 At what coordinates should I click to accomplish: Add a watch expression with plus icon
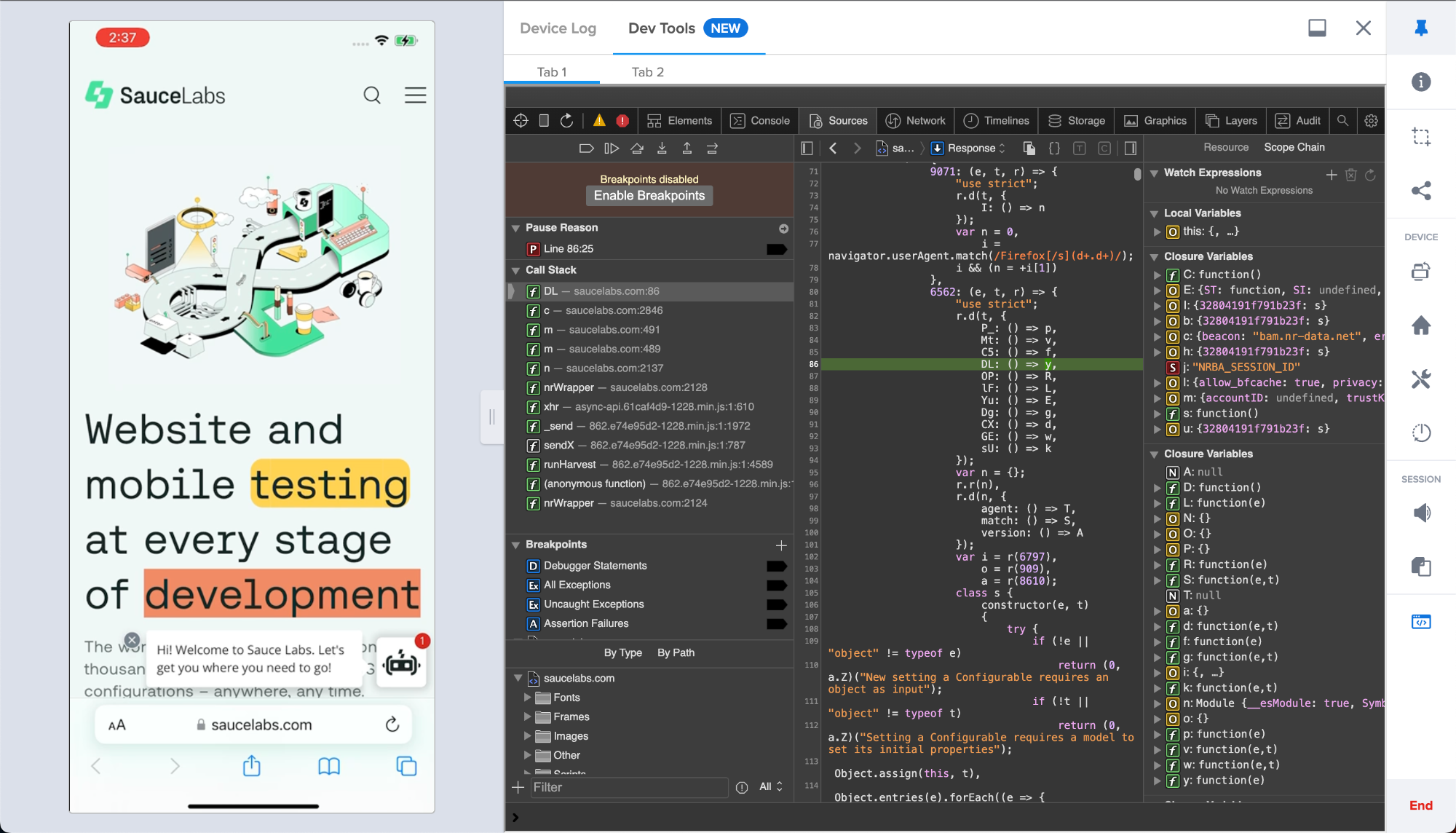point(1332,175)
